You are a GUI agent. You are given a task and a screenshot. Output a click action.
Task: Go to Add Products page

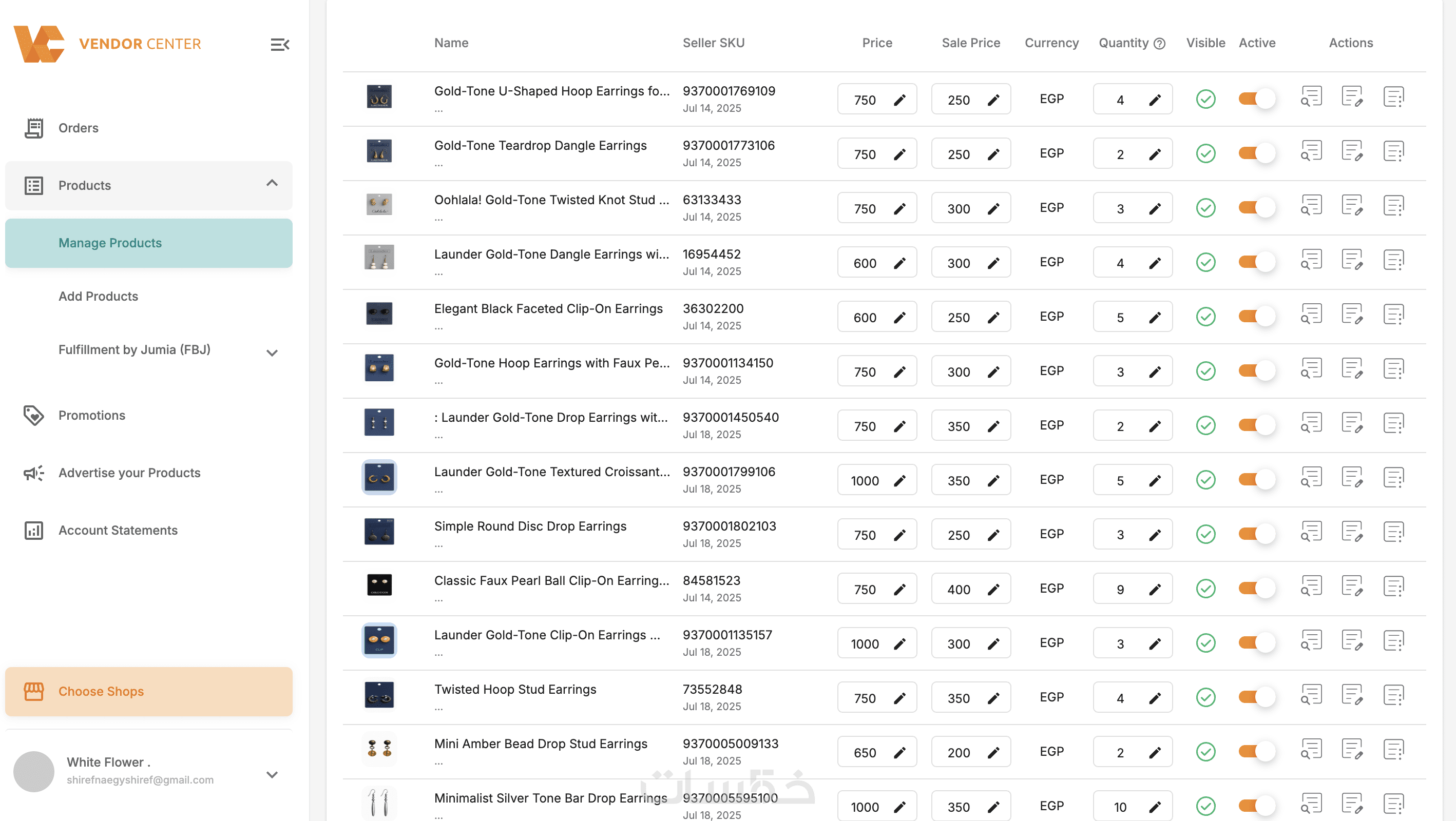99,296
